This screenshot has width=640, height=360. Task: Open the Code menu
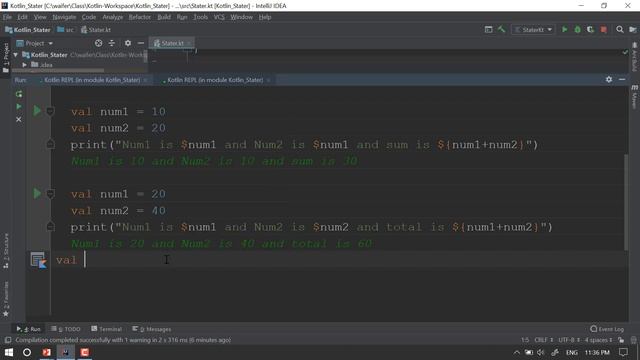tap(89, 17)
